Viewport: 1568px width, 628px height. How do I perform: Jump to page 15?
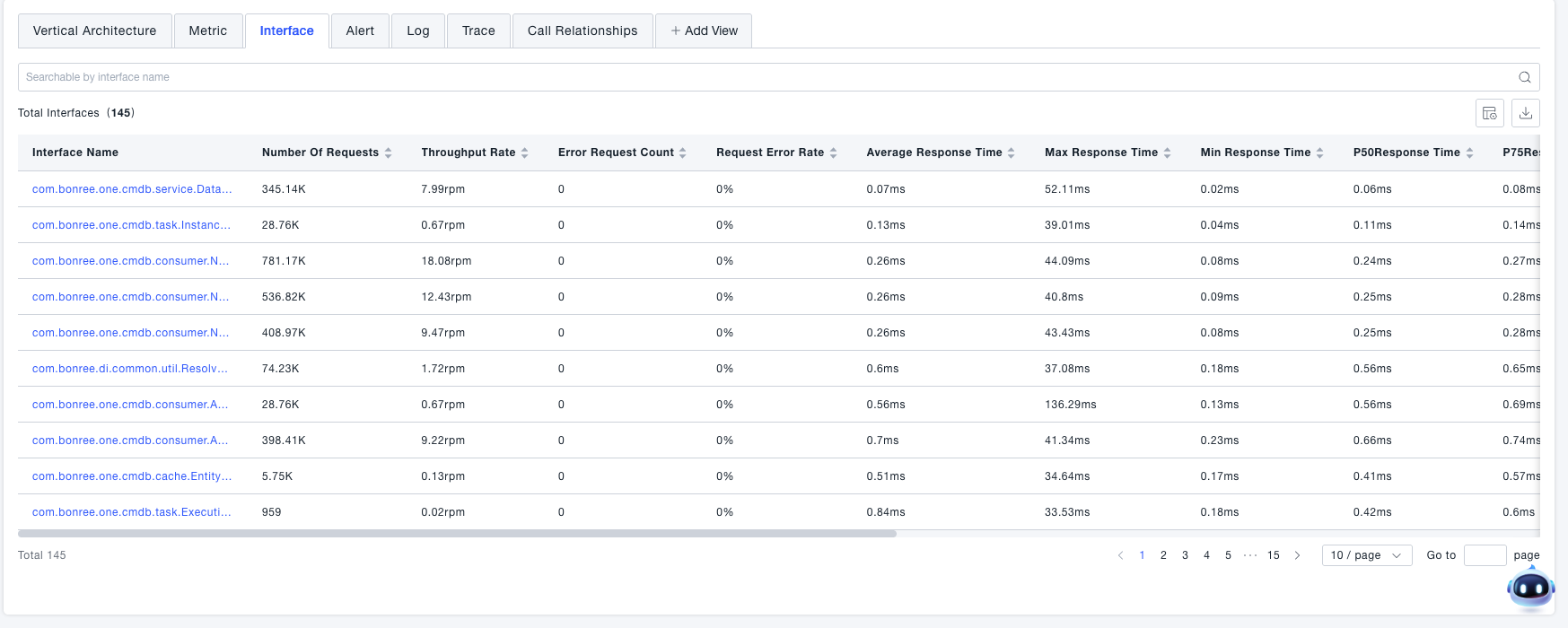pyautogui.click(x=1273, y=555)
